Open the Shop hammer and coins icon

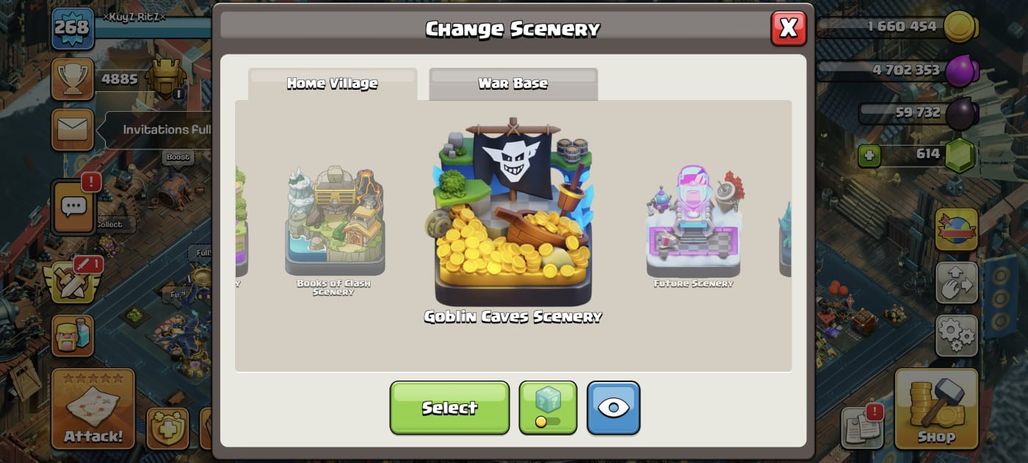936,409
